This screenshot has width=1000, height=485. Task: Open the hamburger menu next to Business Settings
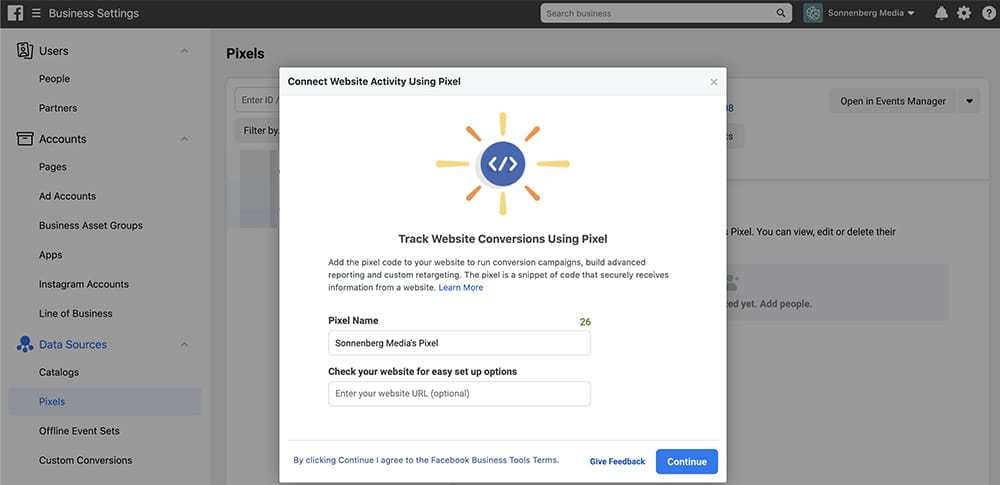tap(37, 14)
